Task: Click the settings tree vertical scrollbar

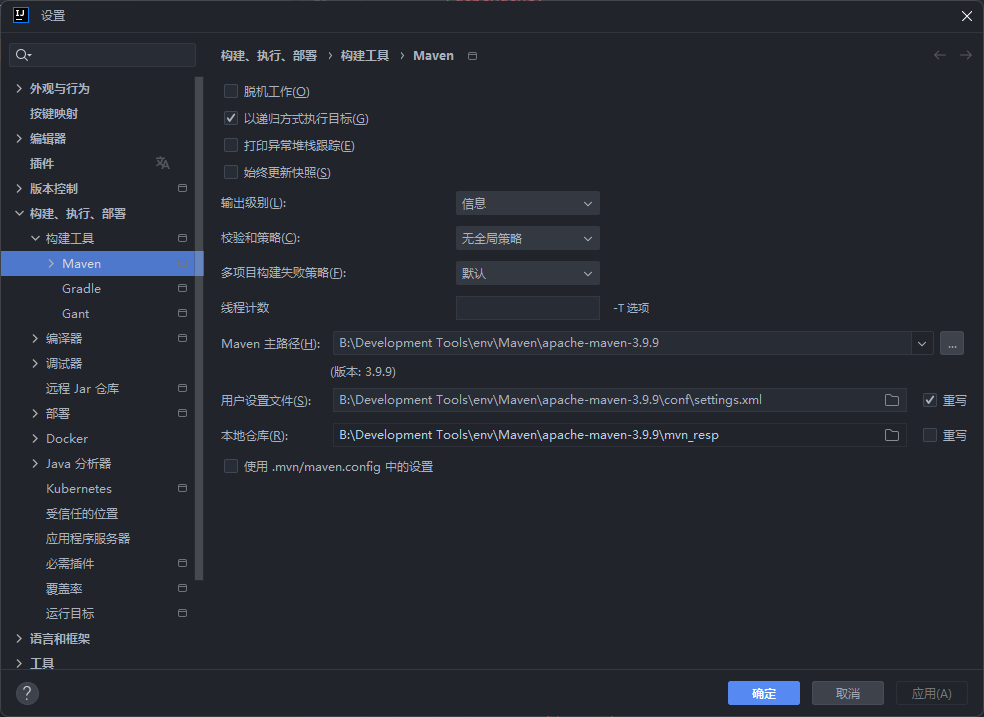Action: pyautogui.click(x=199, y=328)
